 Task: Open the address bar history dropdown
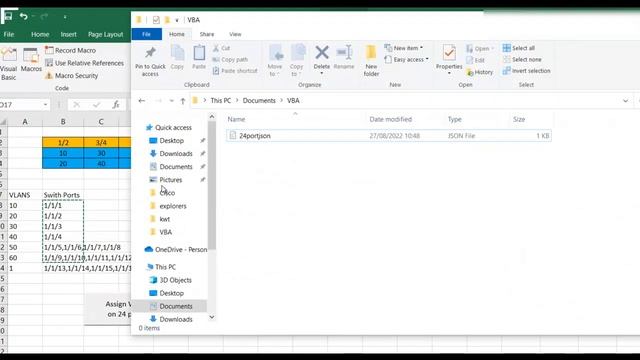pos(625,101)
